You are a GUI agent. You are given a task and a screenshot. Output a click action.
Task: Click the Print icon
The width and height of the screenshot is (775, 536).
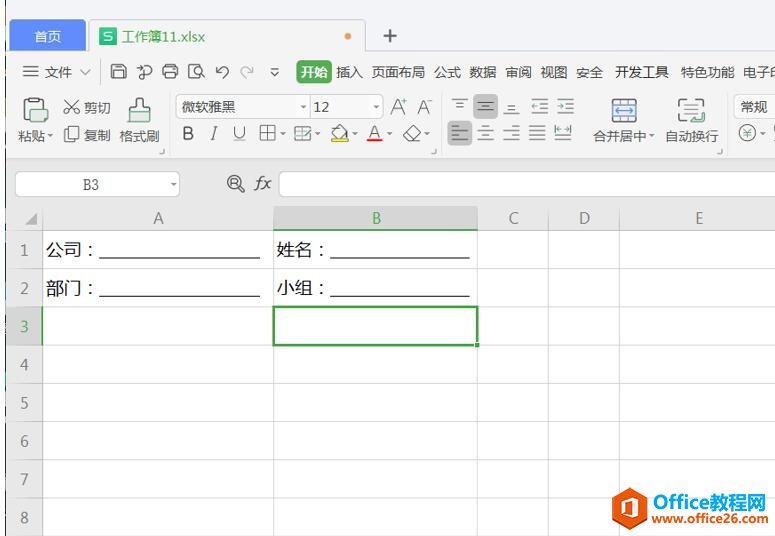(x=170, y=72)
